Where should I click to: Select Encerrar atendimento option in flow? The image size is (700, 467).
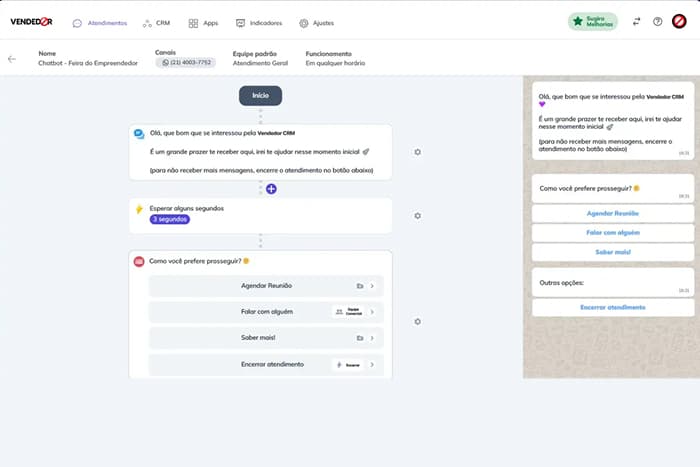coord(266,365)
